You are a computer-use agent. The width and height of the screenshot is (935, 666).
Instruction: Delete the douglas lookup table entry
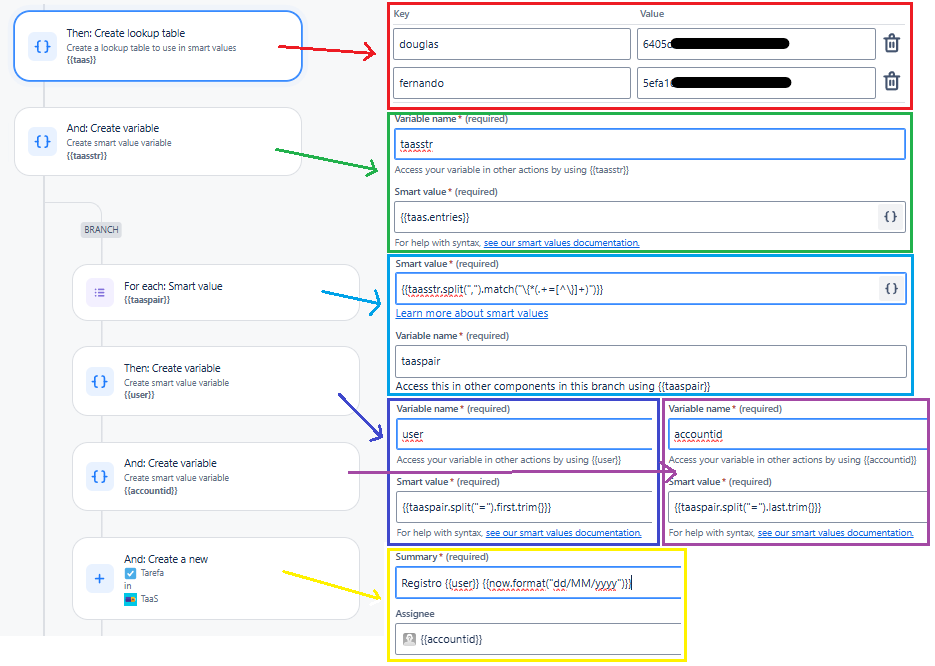[891, 44]
